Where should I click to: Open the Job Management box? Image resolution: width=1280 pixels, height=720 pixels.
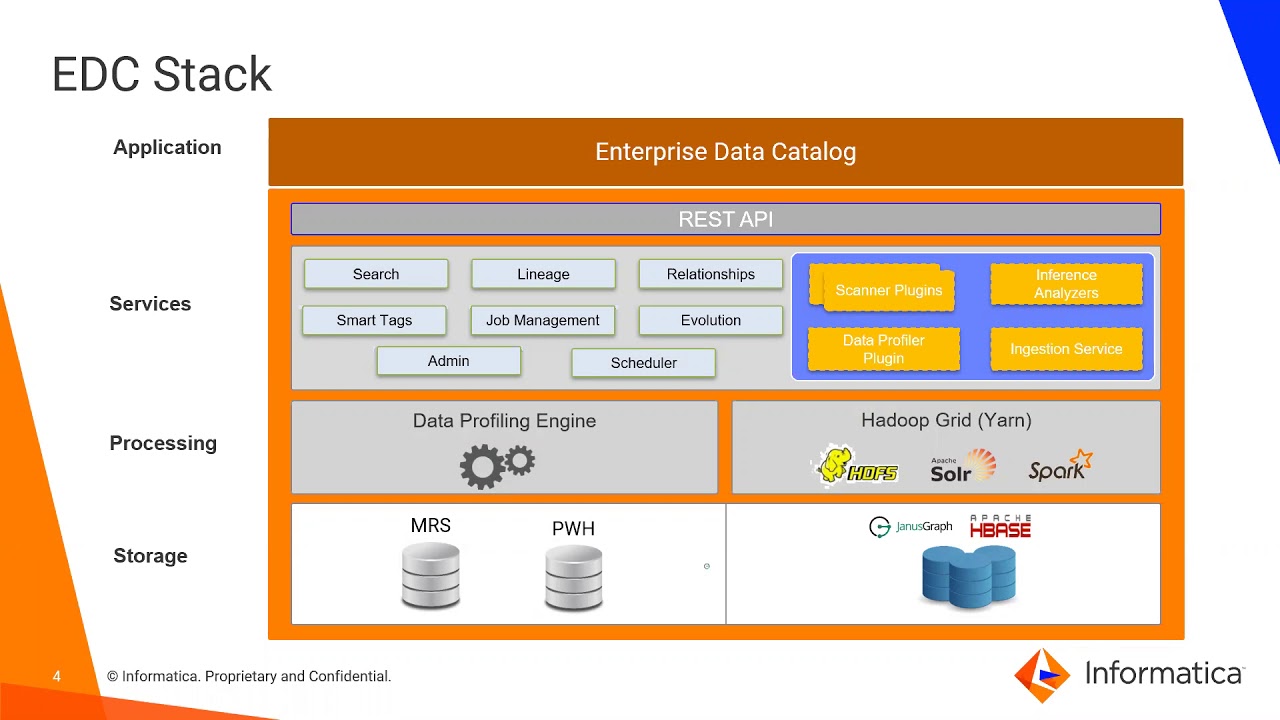pos(543,320)
